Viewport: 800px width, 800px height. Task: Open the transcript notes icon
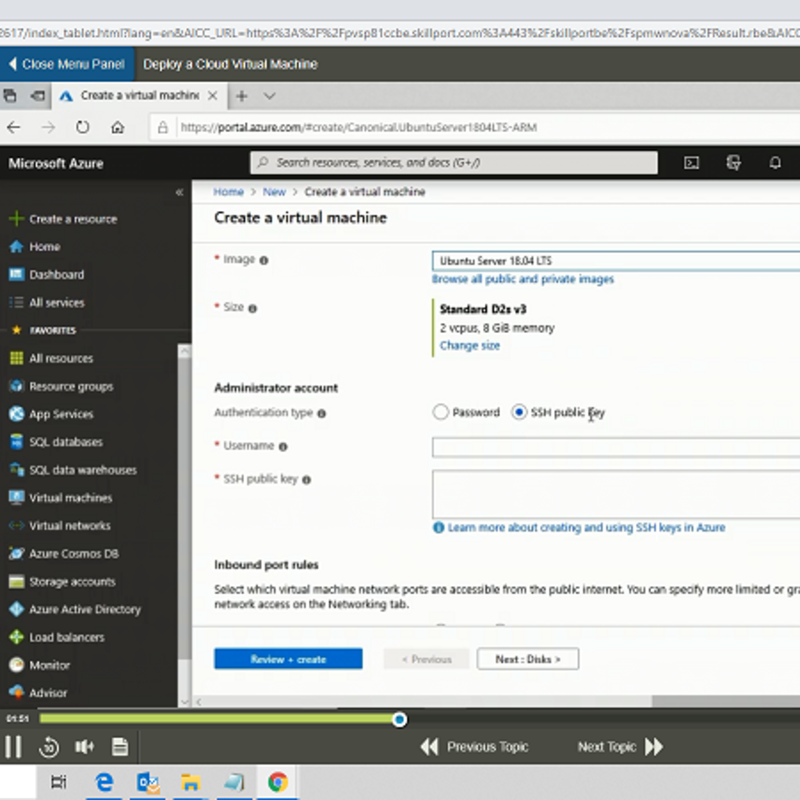(120, 747)
